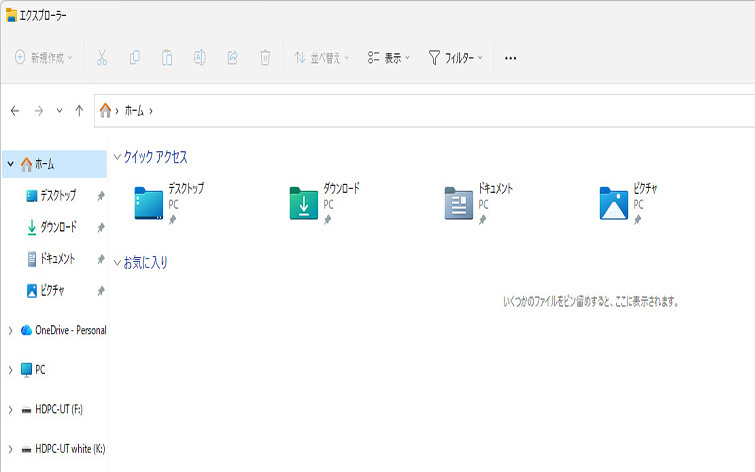755x472 pixels.
Task: Click the Rename icon in toolbar
Action: pos(199,58)
